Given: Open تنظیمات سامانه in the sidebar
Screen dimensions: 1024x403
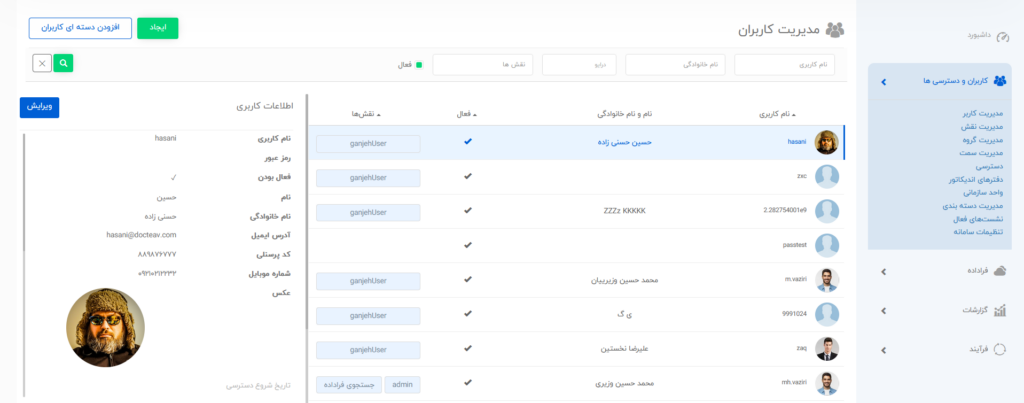Looking at the screenshot, I should 978,232.
